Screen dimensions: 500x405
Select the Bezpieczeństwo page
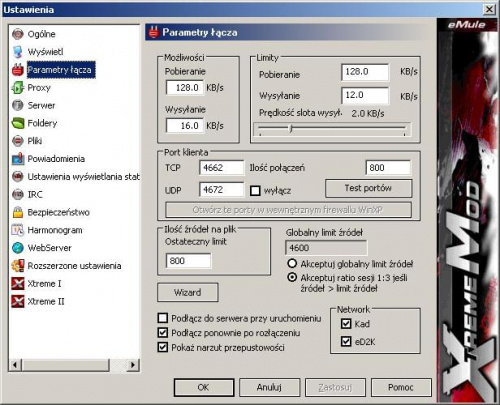(58, 212)
